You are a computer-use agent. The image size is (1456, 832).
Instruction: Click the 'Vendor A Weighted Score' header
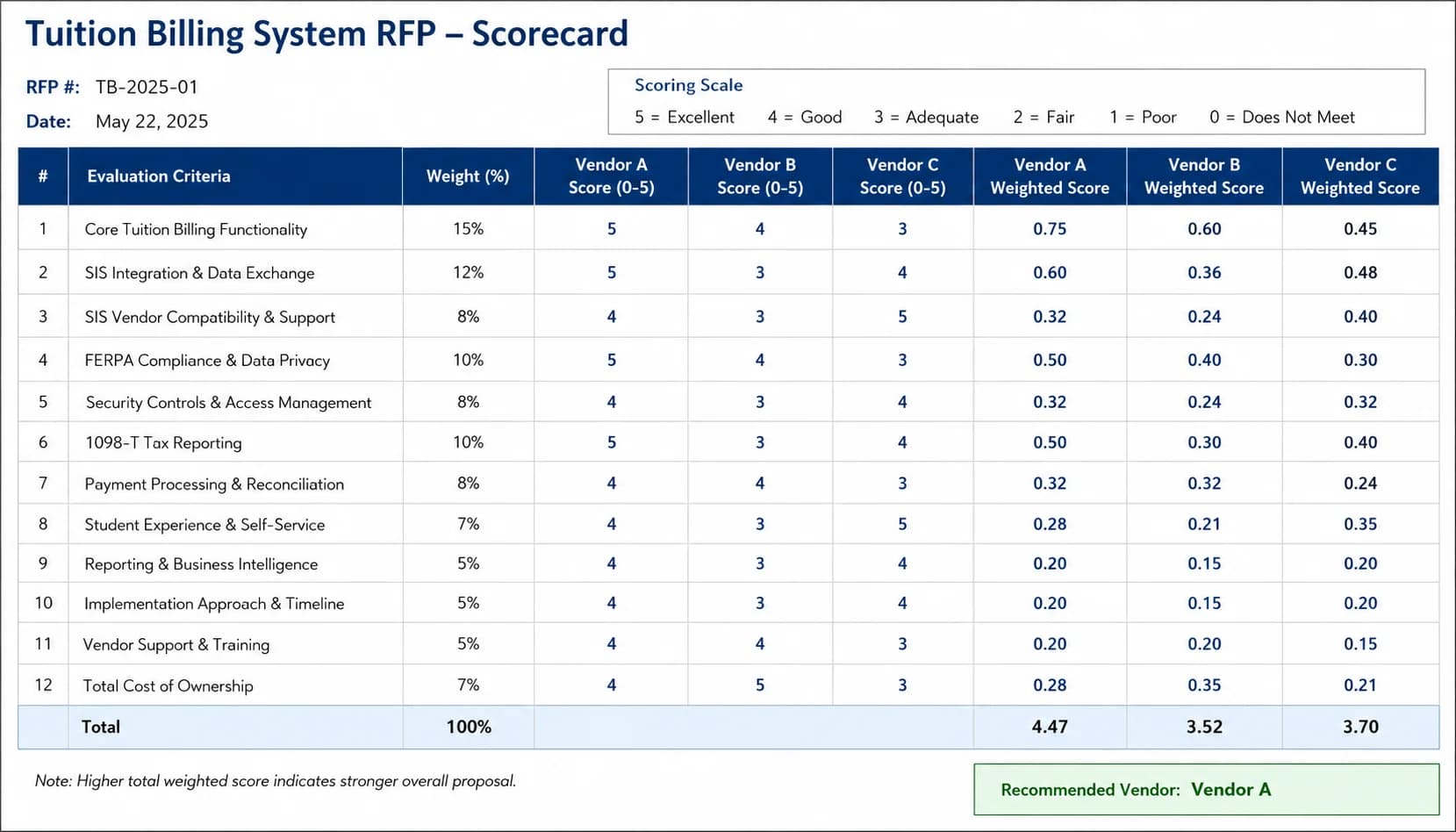(x=1050, y=176)
